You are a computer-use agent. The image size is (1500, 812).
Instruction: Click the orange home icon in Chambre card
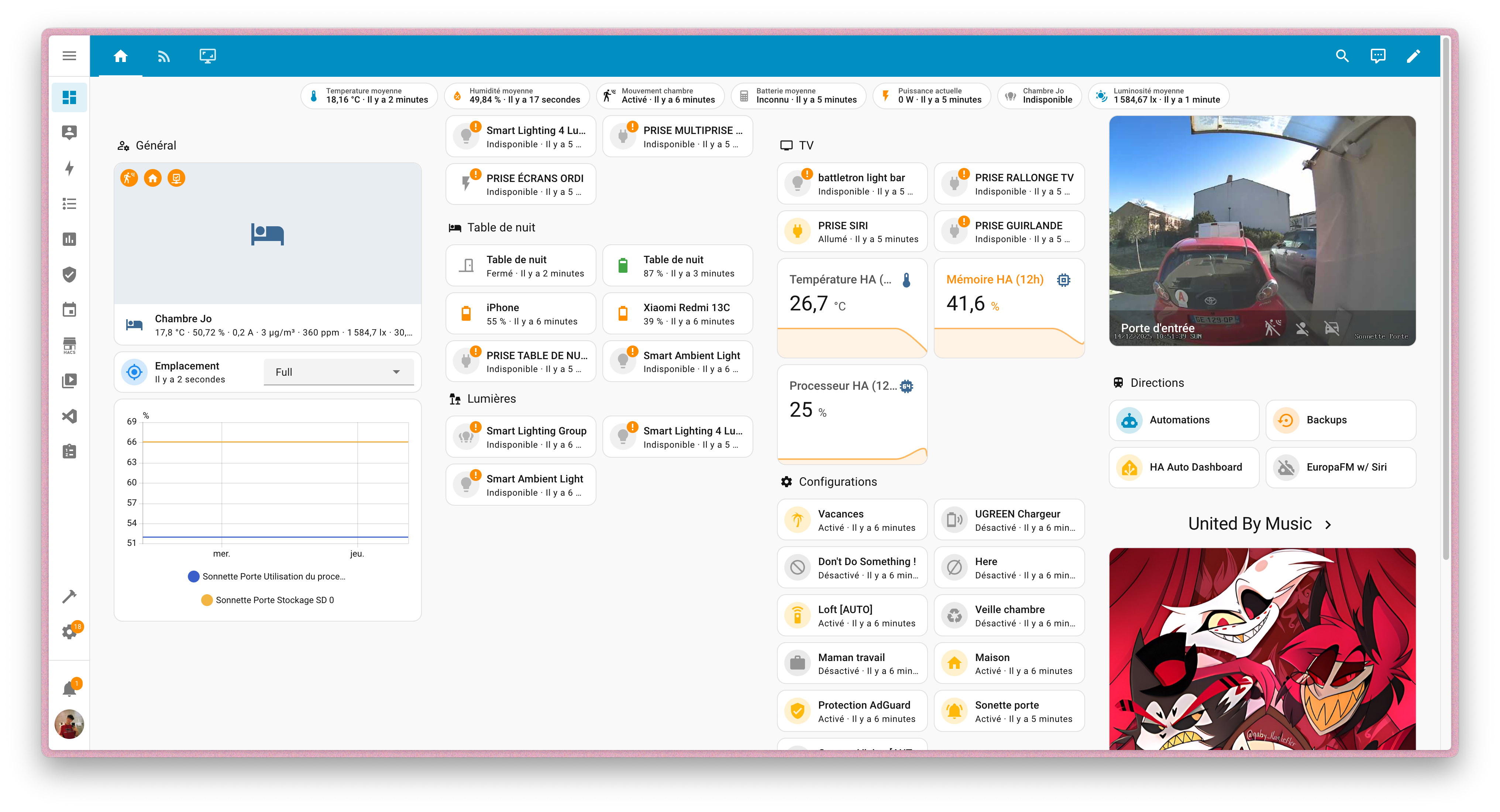(x=152, y=178)
